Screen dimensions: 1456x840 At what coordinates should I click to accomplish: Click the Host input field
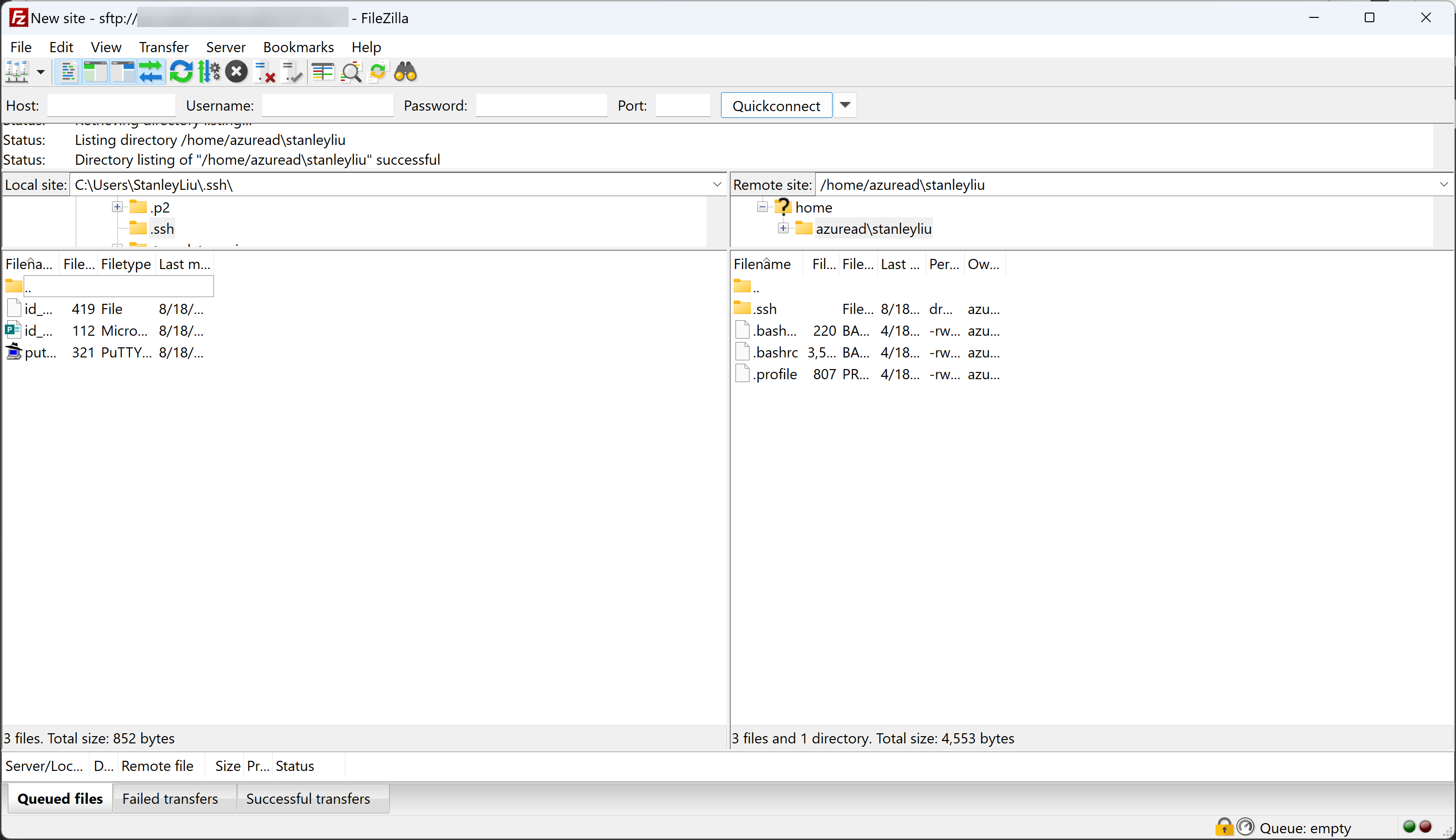click(x=111, y=106)
